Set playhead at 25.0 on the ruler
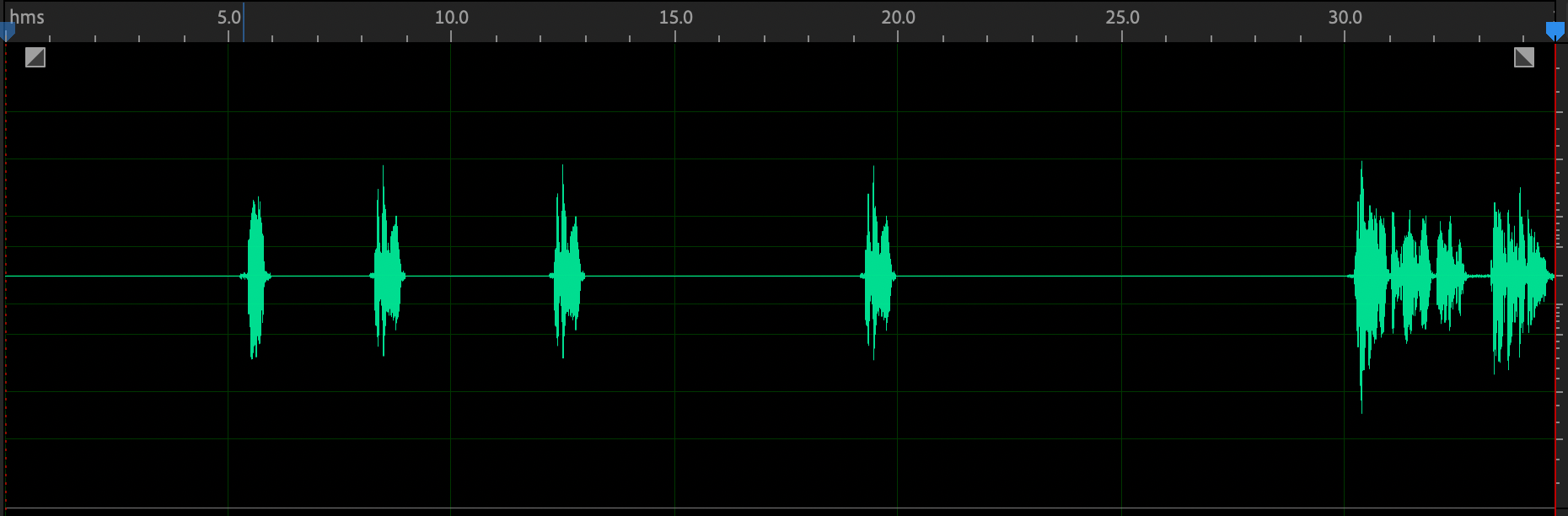Viewport: 1568px width, 516px height. point(1122,19)
